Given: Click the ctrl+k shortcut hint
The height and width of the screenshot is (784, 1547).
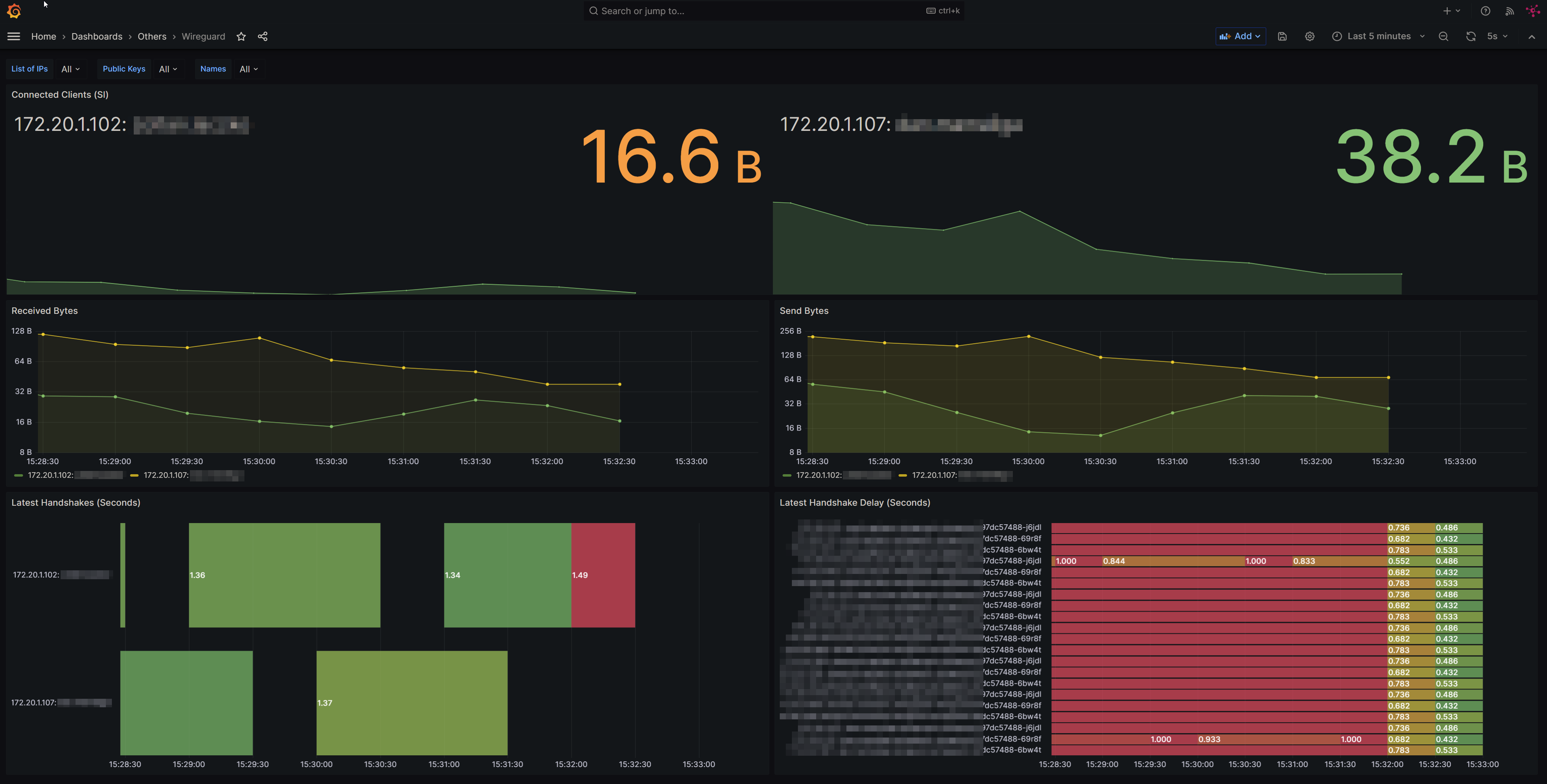Looking at the screenshot, I should [x=943, y=11].
